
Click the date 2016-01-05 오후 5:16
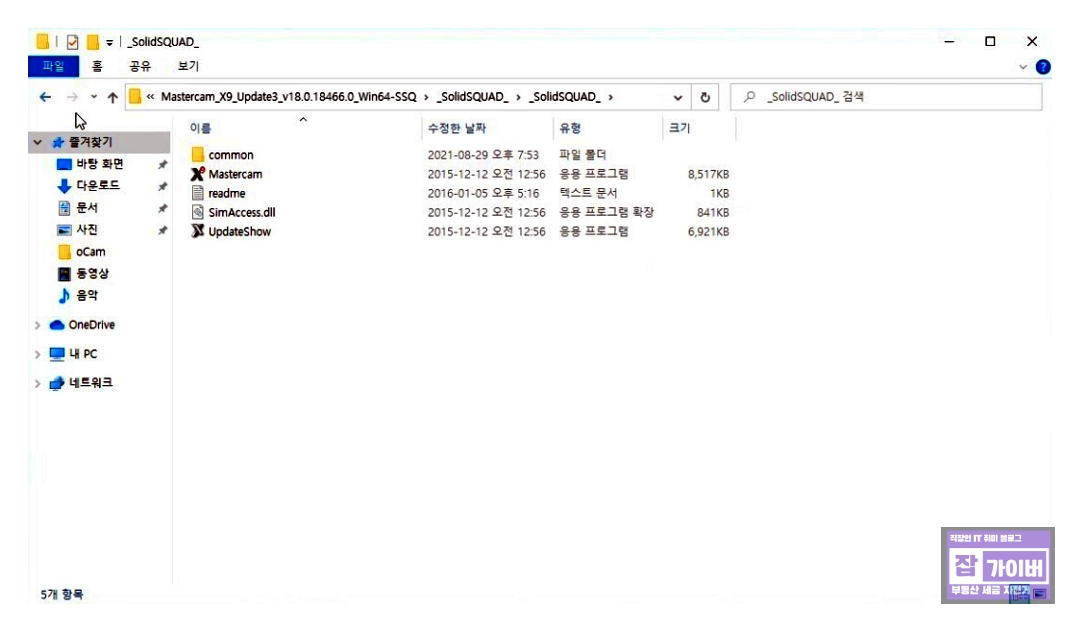click(483, 193)
